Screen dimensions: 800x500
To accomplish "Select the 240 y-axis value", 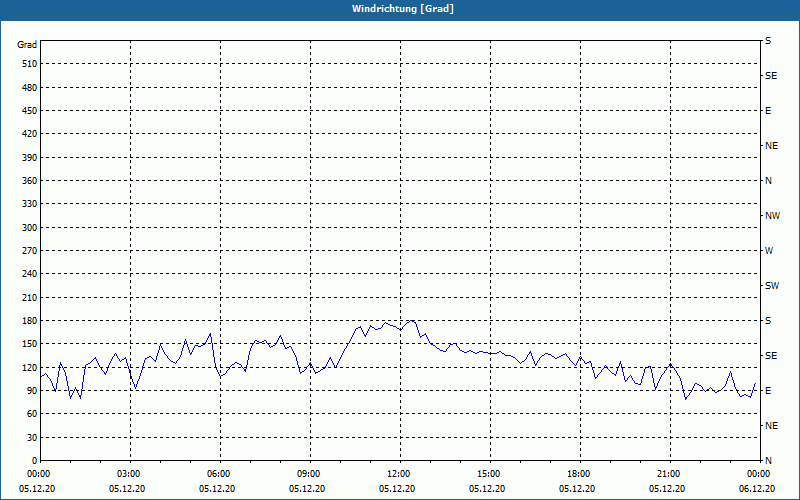I will [30, 274].
